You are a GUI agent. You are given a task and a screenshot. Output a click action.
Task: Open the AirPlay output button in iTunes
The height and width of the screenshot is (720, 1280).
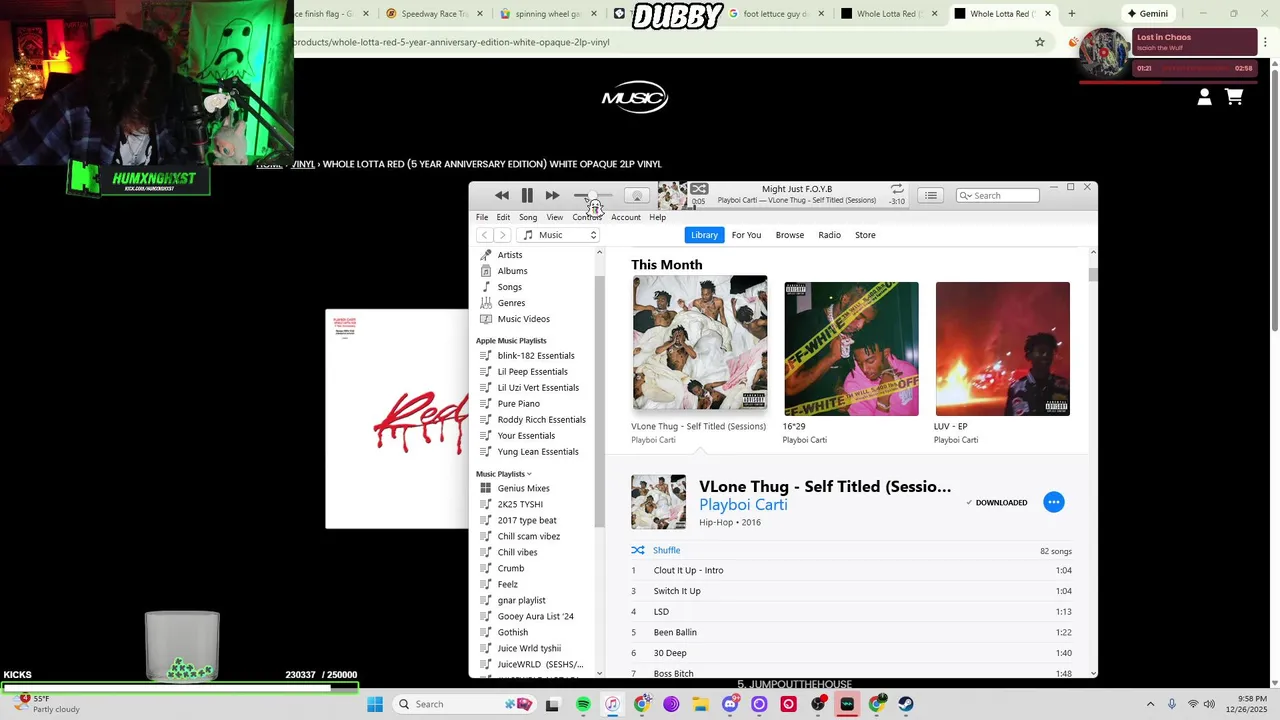coord(637,196)
